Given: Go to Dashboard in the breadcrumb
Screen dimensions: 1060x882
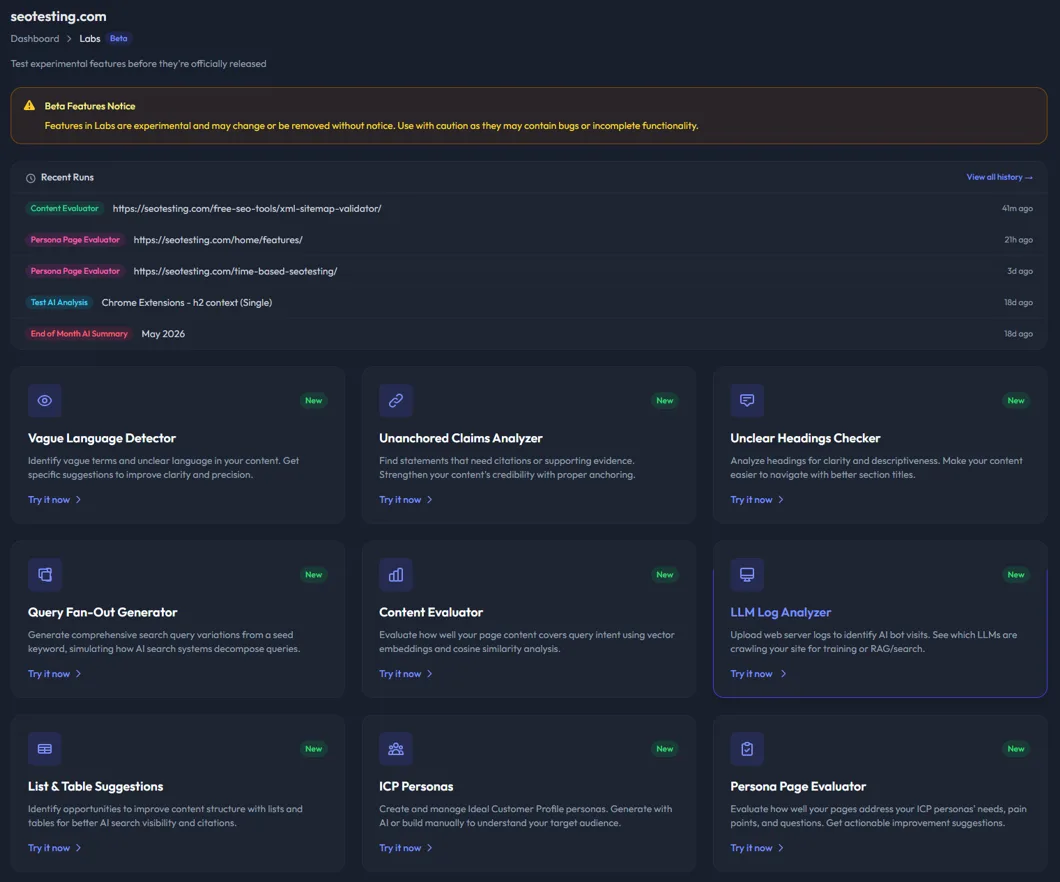Looking at the screenshot, I should [x=35, y=39].
